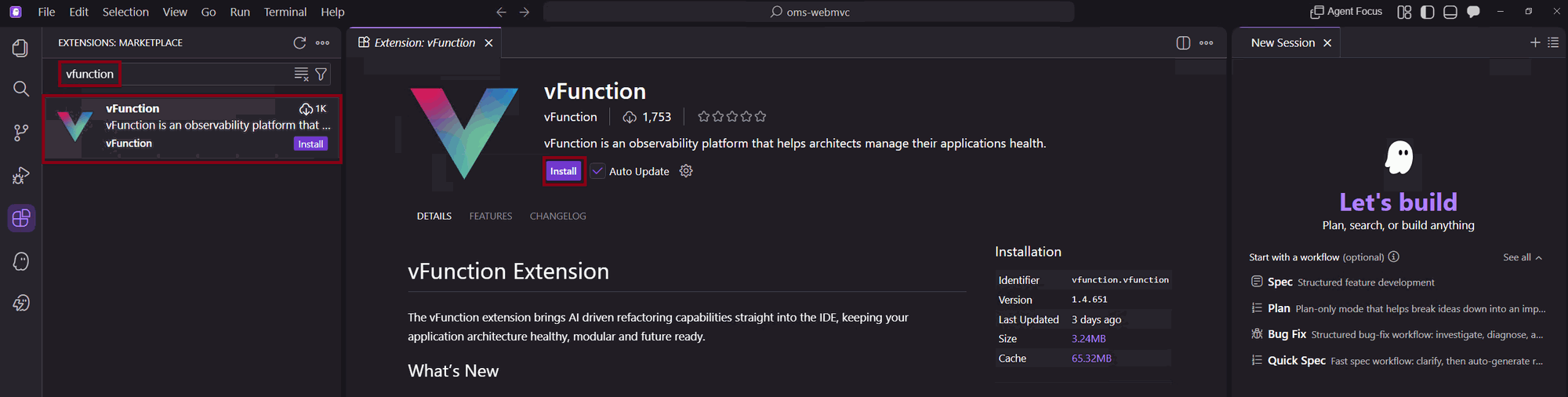Open the 65.32MB cache link
Screen dimensions: 1568x397
tap(1091, 359)
